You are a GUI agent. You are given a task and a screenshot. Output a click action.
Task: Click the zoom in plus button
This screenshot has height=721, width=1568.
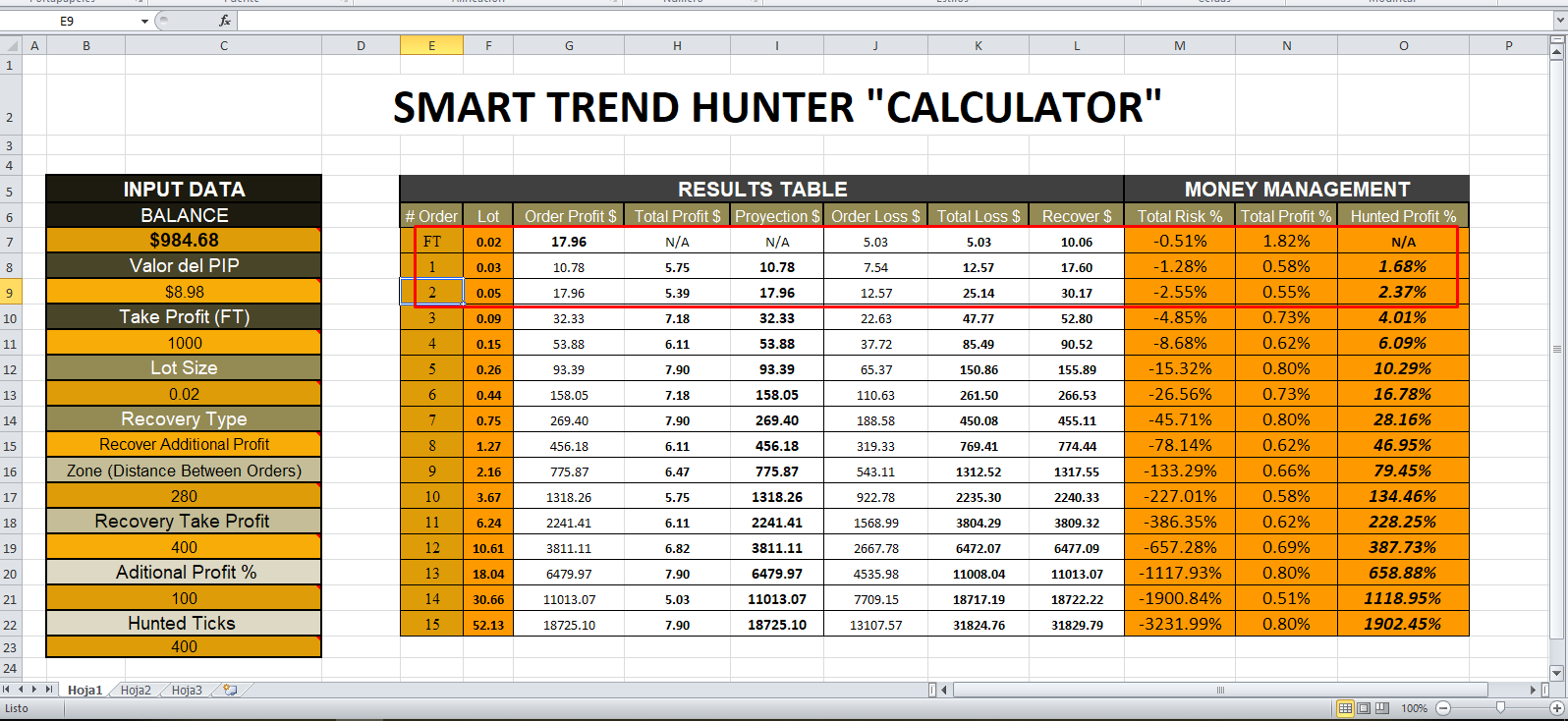pos(1556,708)
